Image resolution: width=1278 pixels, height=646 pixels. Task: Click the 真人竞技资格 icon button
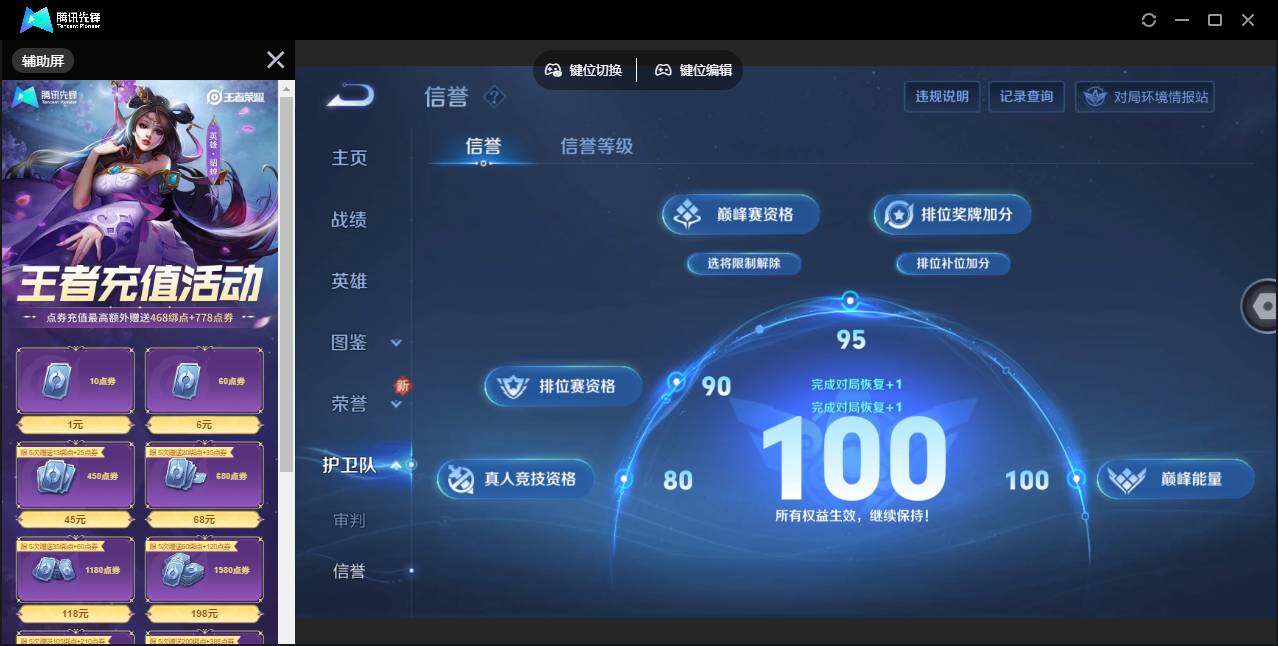[460, 479]
